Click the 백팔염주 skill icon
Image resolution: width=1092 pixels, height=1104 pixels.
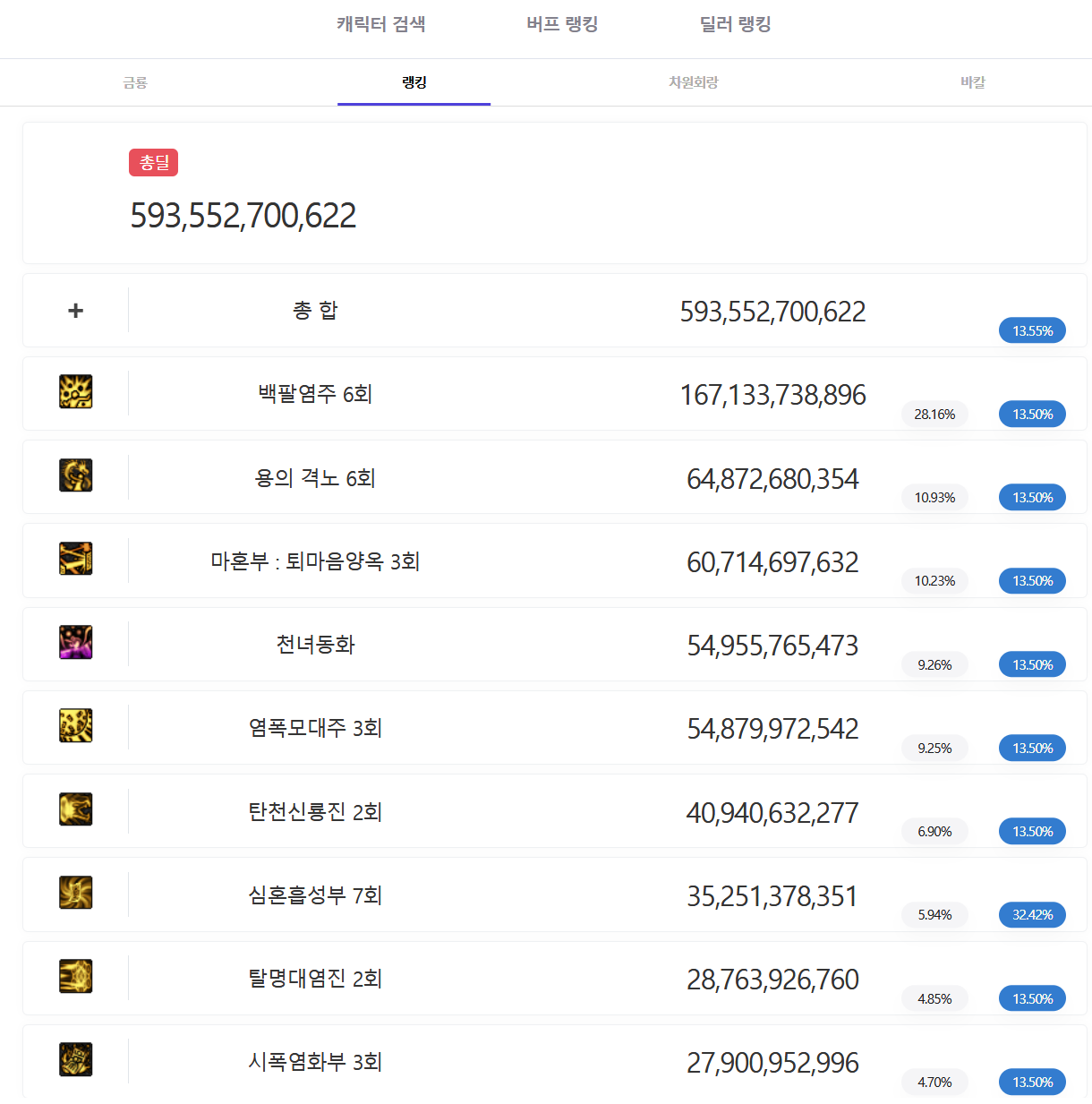pyautogui.click(x=76, y=392)
